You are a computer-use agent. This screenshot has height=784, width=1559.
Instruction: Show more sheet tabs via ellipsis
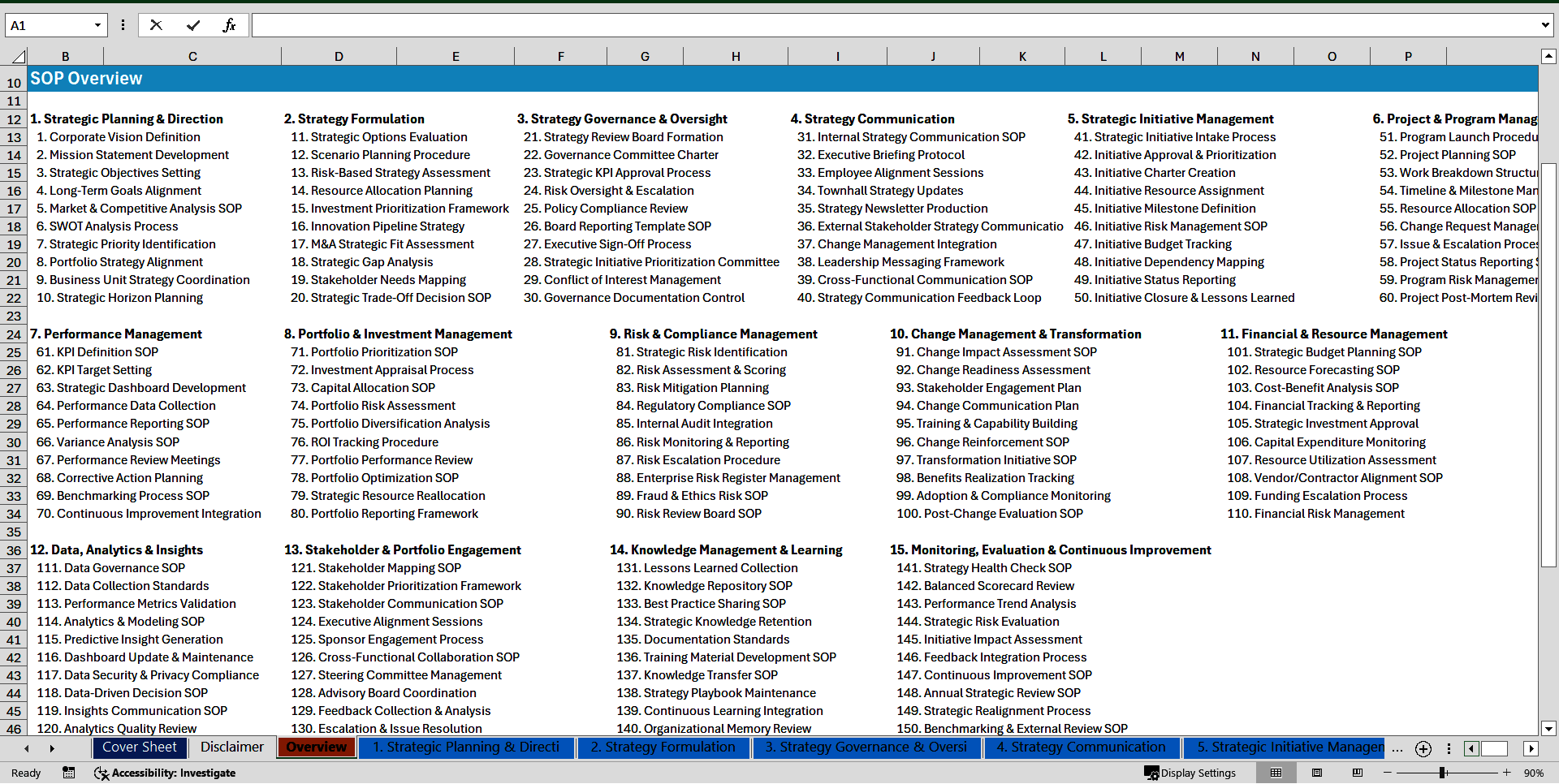1397,748
